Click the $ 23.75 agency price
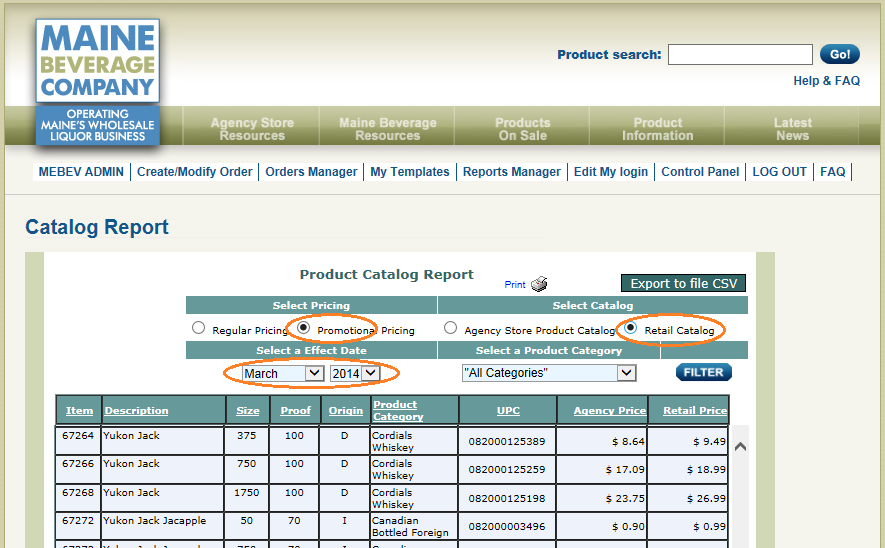The height and width of the screenshot is (548, 885). point(625,498)
